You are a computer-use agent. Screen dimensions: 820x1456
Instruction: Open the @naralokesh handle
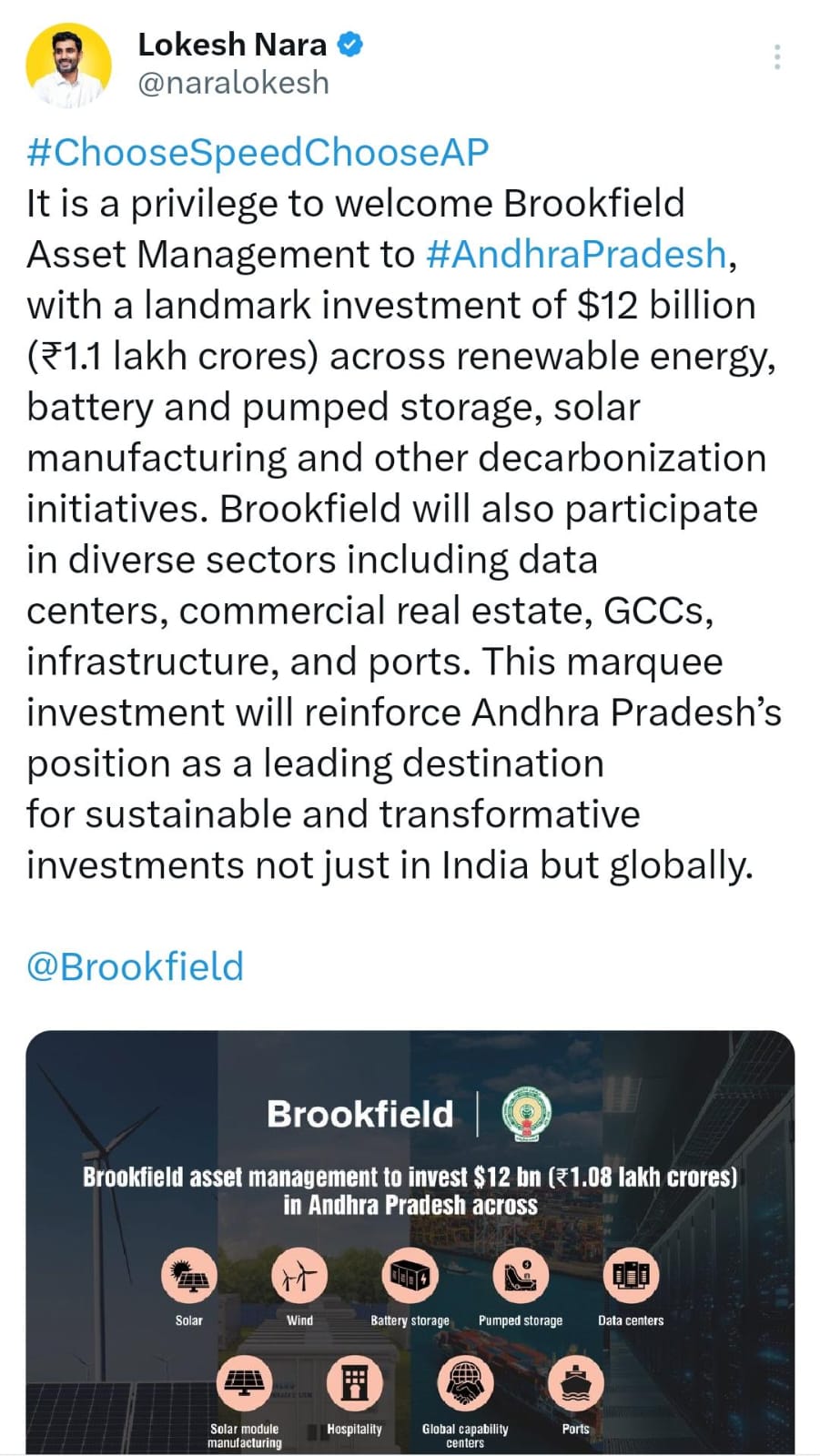point(233,83)
